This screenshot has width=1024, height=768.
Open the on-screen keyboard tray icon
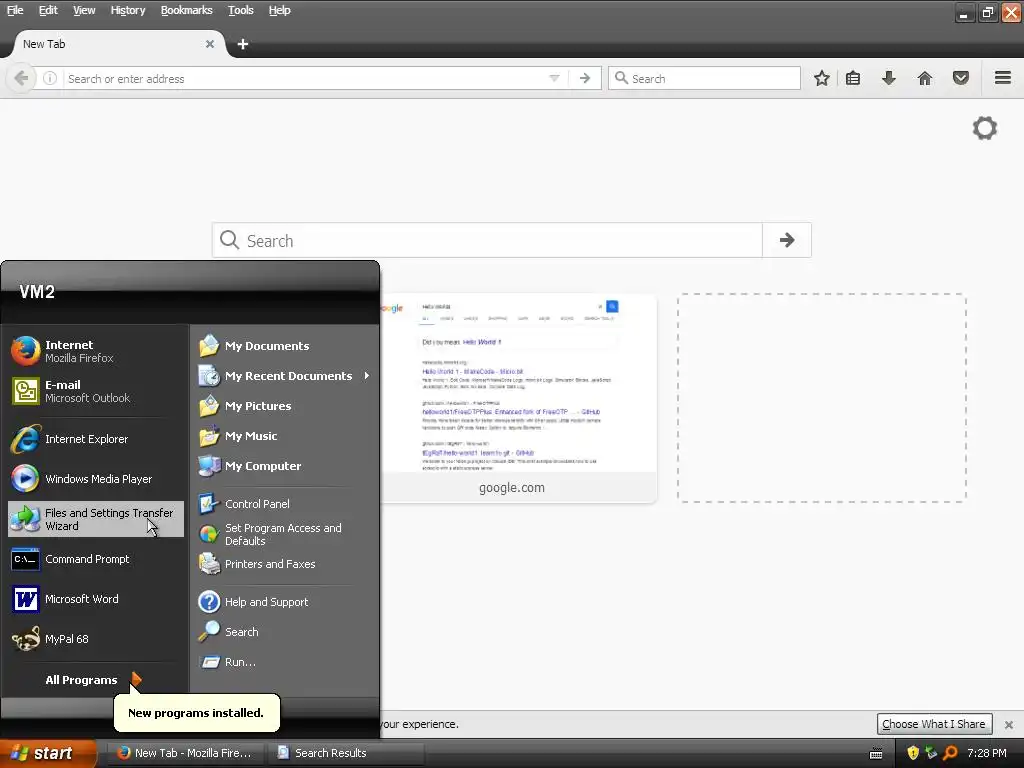[876, 754]
